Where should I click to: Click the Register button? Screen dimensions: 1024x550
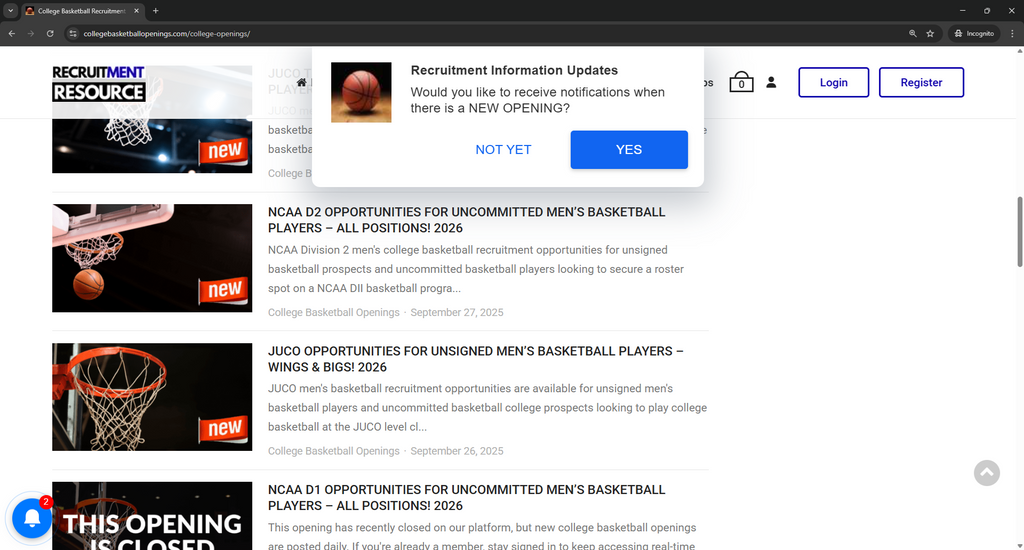(x=921, y=82)
